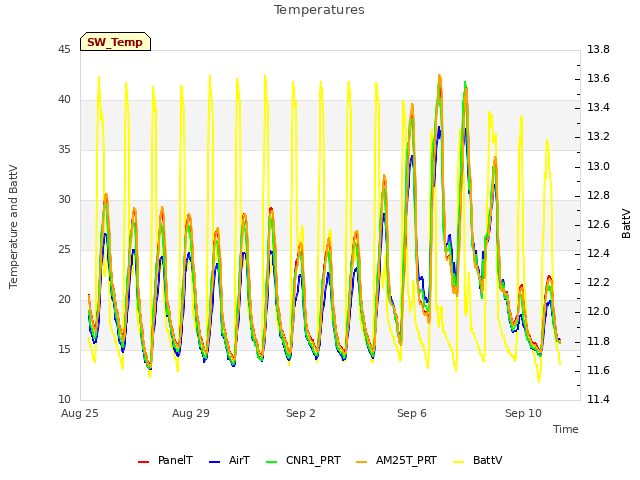This screenshot has width=640, height=480.
Task: Click the Sep 6 x-axis label
Action: point(412,413)
